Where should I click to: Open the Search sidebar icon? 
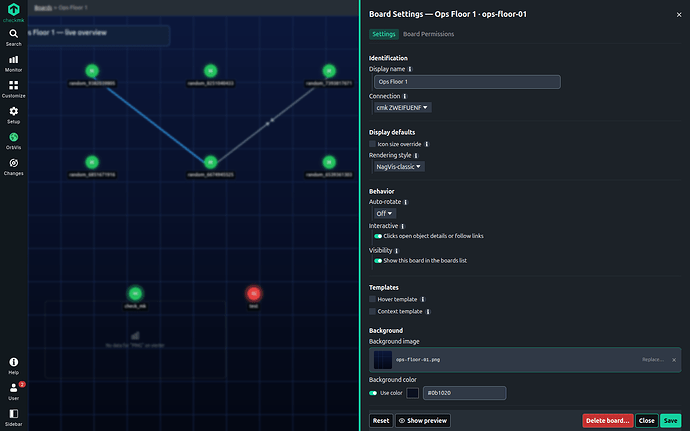(14, 37)
